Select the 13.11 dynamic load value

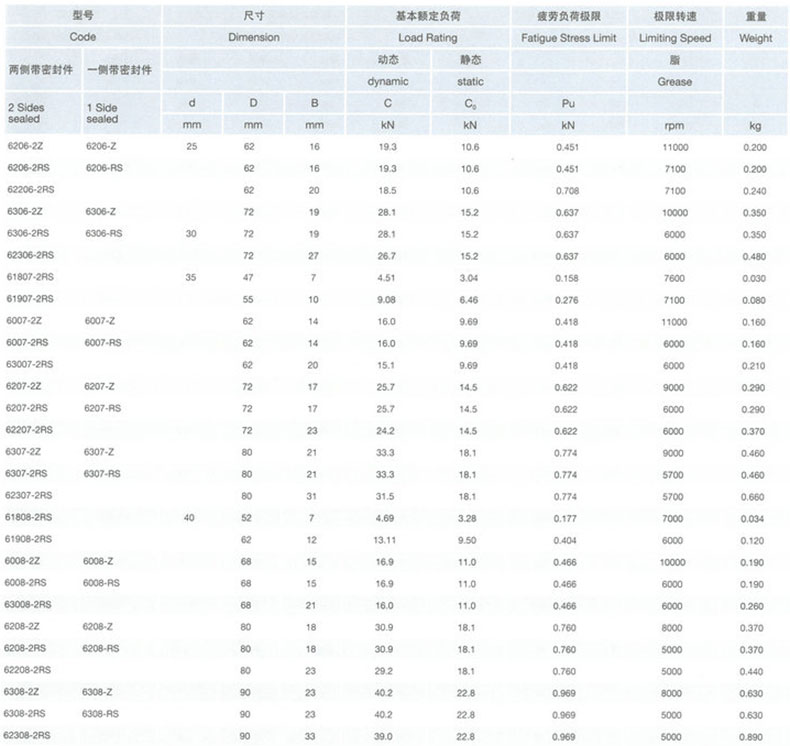tap(387, 539)
